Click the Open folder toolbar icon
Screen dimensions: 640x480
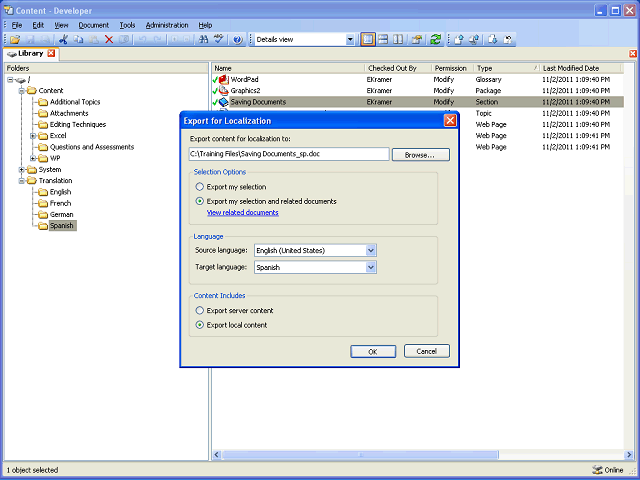click(x=15, y=40)
